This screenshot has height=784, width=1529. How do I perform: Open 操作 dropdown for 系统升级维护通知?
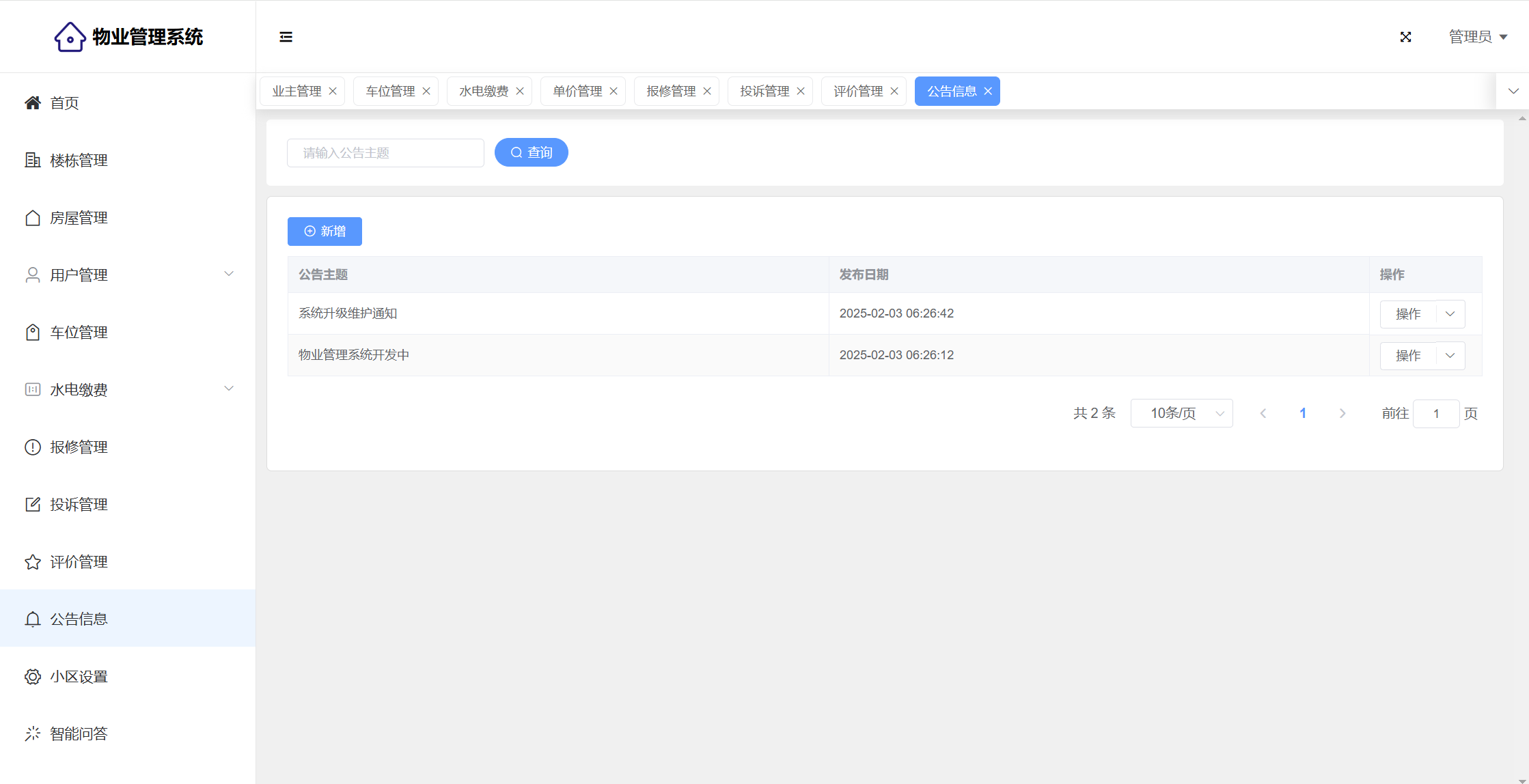1450,314
